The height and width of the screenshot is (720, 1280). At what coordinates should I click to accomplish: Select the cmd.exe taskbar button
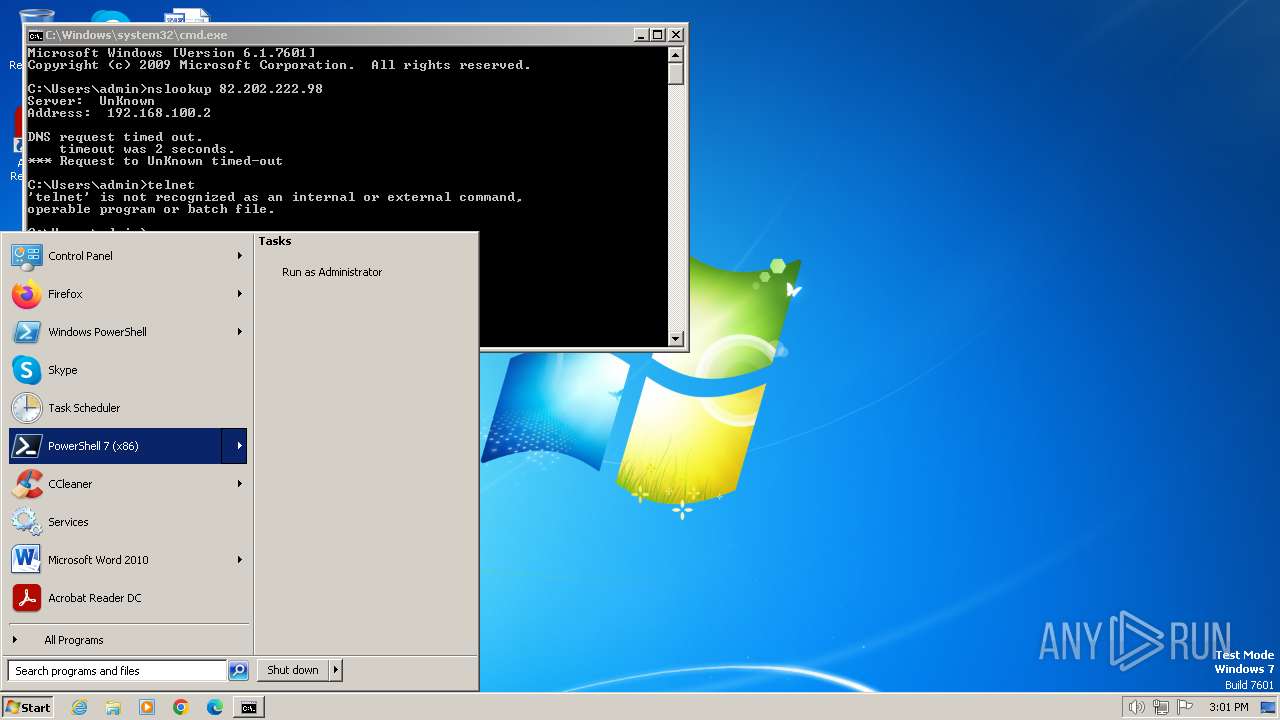click(x=249, y=707)
